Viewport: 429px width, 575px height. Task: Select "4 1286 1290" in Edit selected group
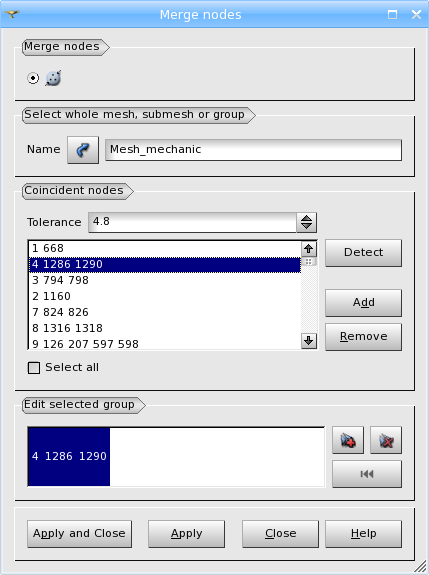[x=69, y=456]
